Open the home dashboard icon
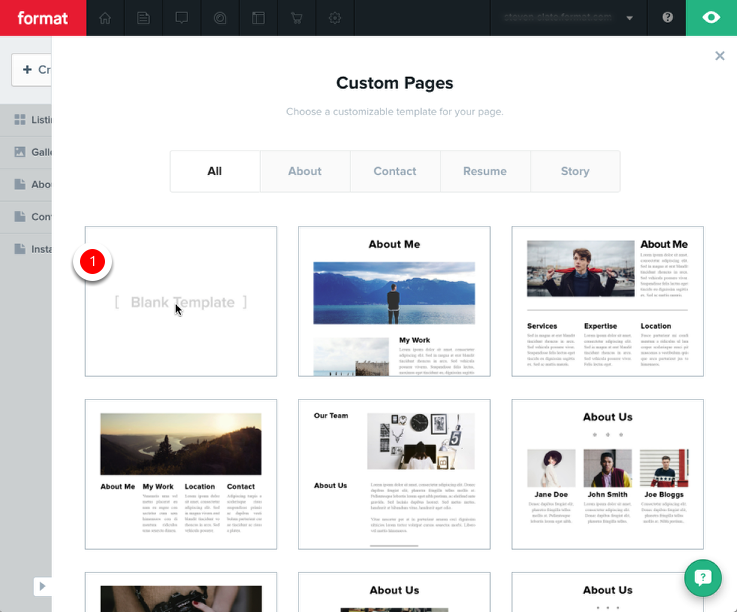737x612 pixels. pos(105,18)
